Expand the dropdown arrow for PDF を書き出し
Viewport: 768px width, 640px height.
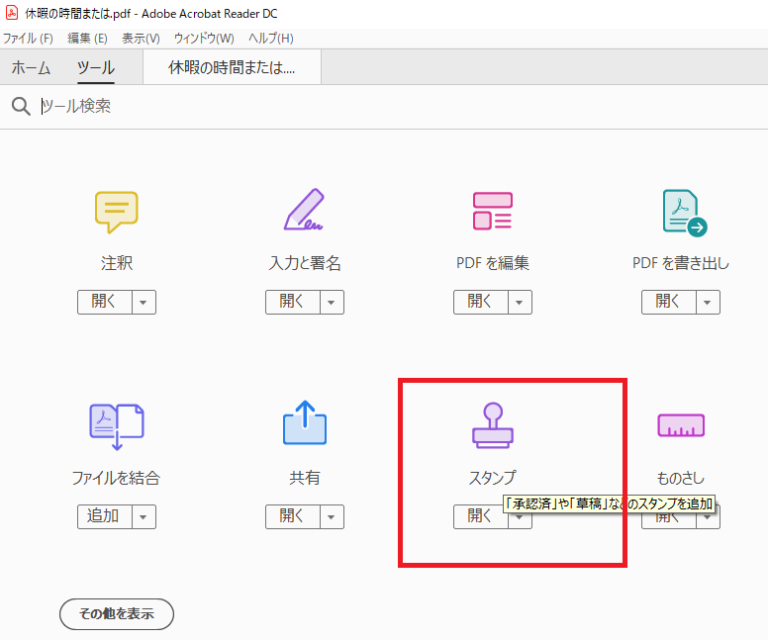708,302
